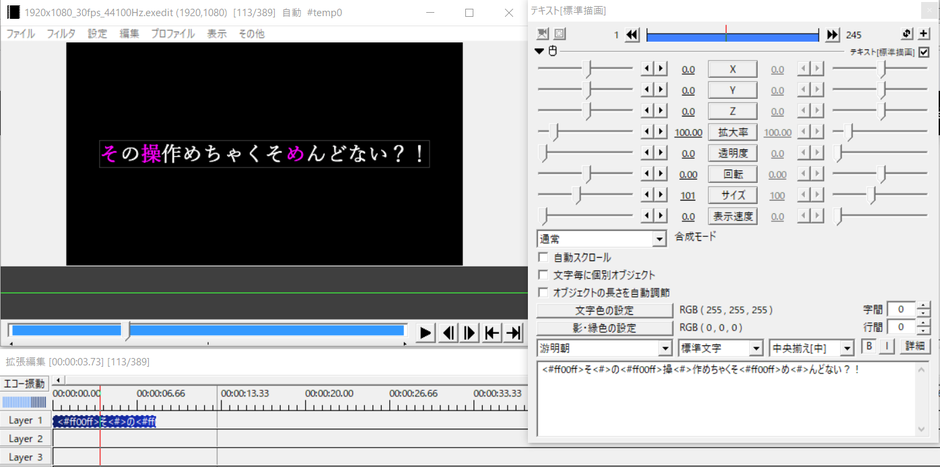Image resolution: width=940 pixels, height=467 pixels.
Task: Increase Y start value with its right arrow
Action: click(661, 90)
